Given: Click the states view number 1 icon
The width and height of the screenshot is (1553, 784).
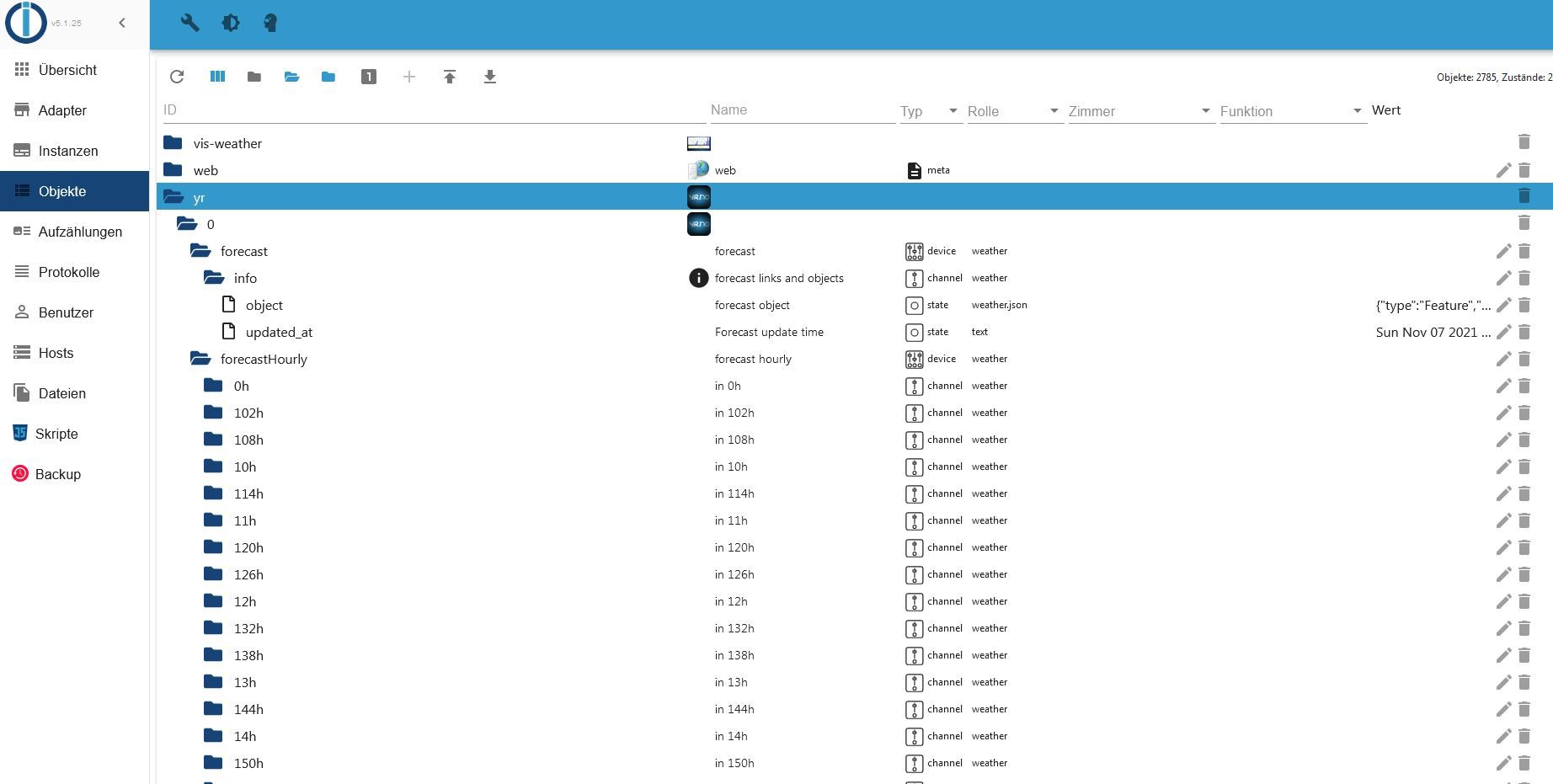Looking at the screenshot, I should [369, 77].
